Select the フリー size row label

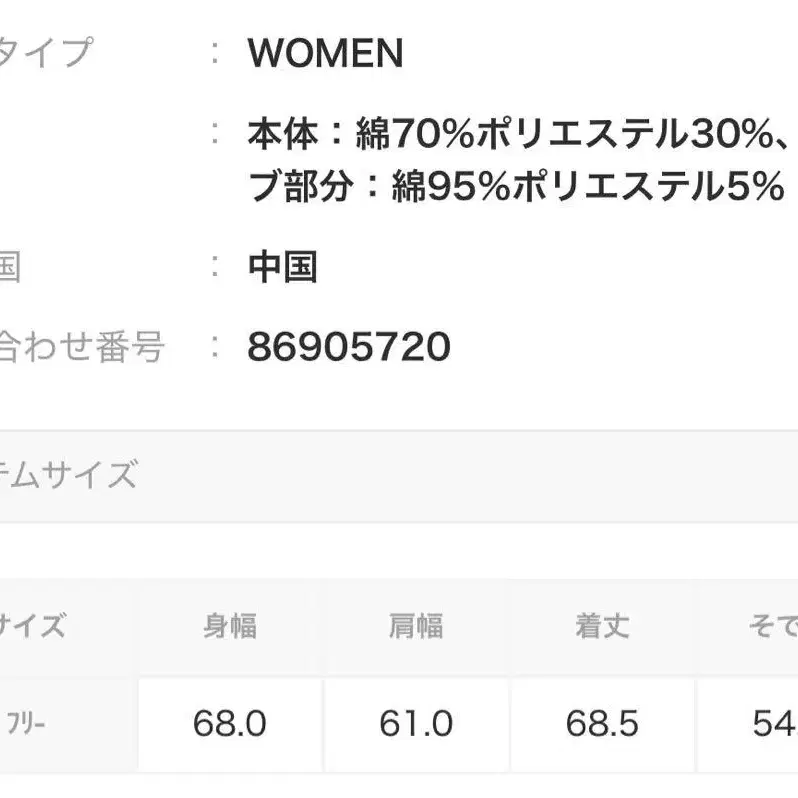click(26, 724)
